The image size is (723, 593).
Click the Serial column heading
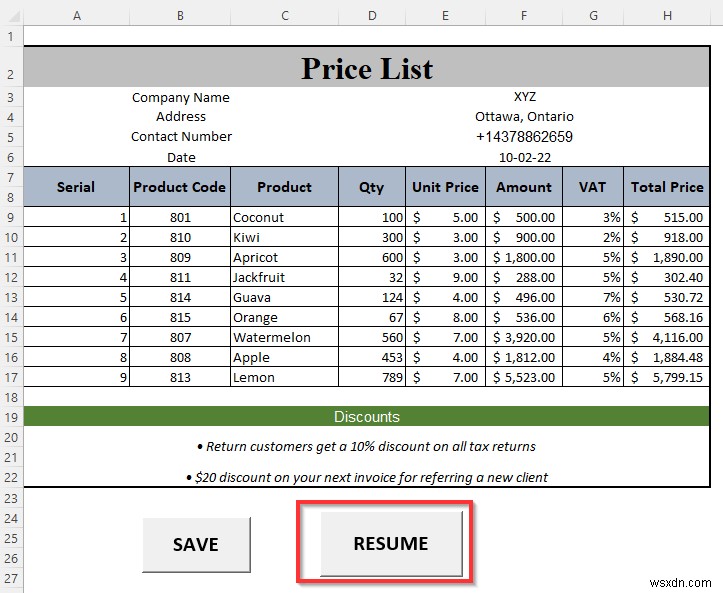pyautogui.click(x=76, y=187)
